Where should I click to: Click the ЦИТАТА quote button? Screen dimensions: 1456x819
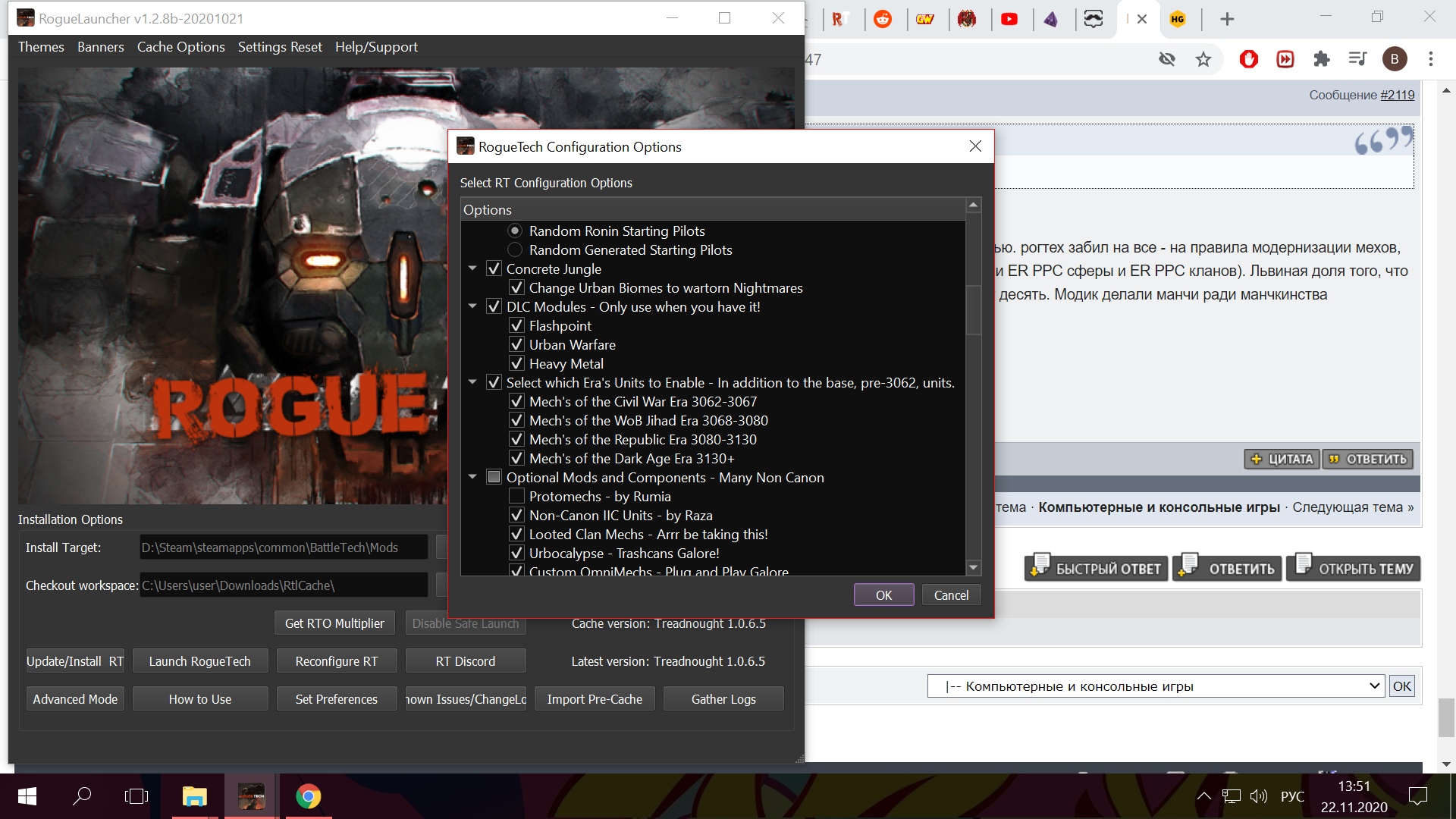(1282, 459)
